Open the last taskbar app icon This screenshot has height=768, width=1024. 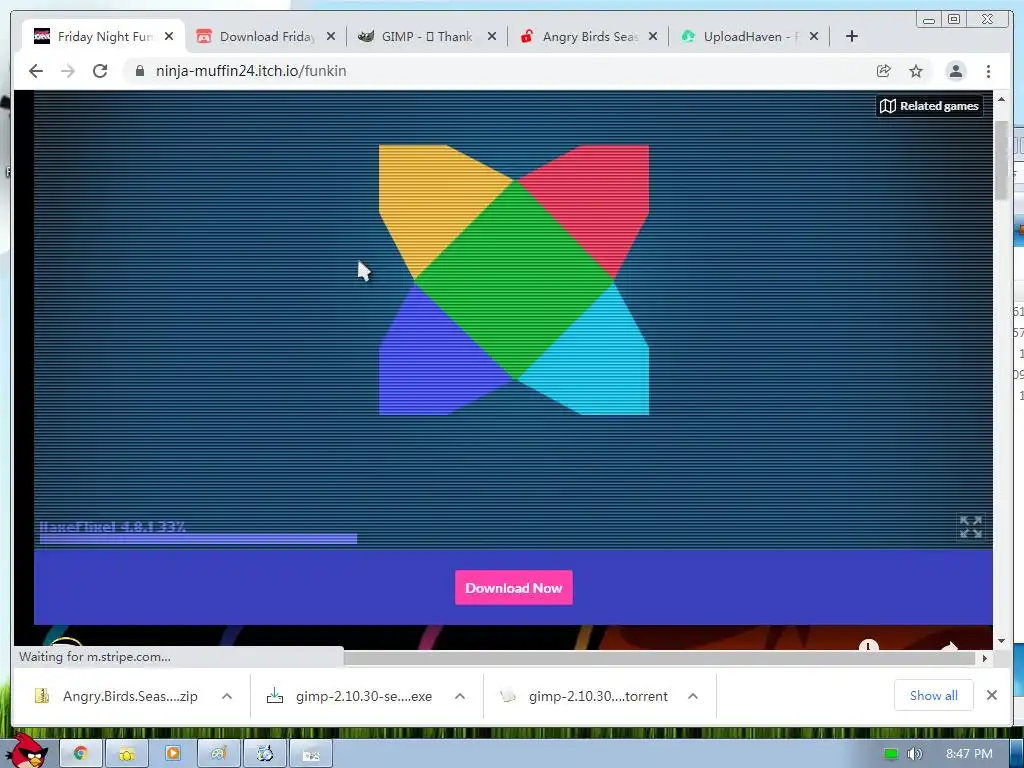311,754
